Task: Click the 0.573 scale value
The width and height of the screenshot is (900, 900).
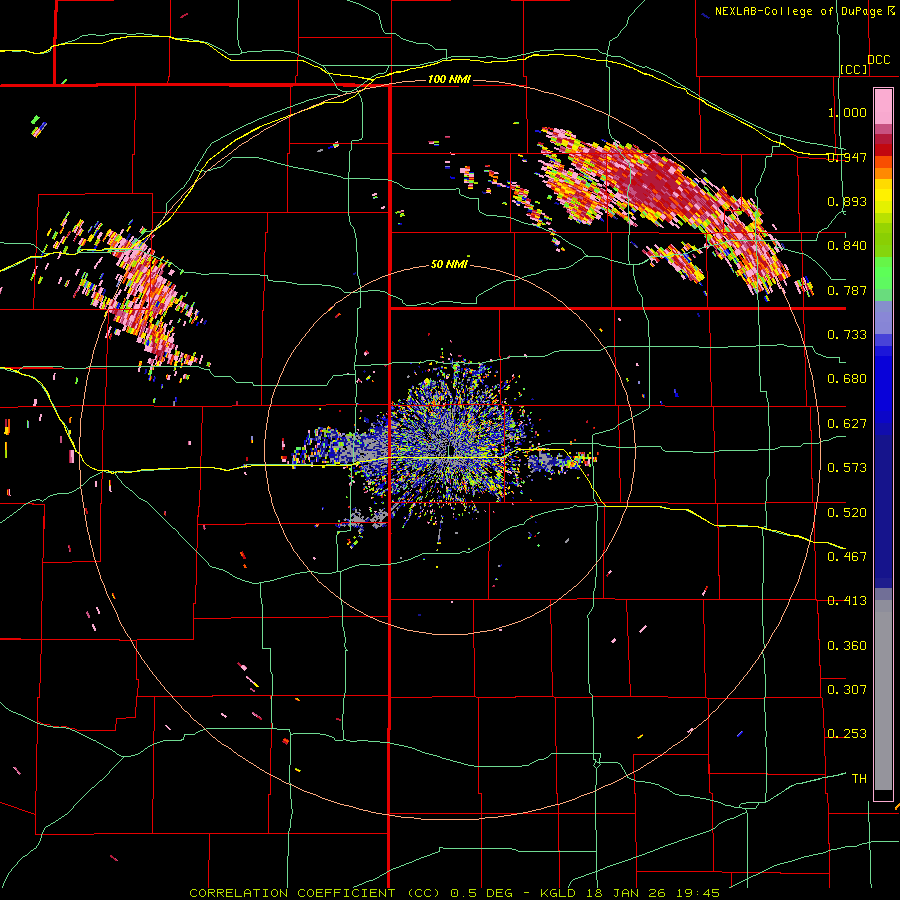Action: point(847,468)
